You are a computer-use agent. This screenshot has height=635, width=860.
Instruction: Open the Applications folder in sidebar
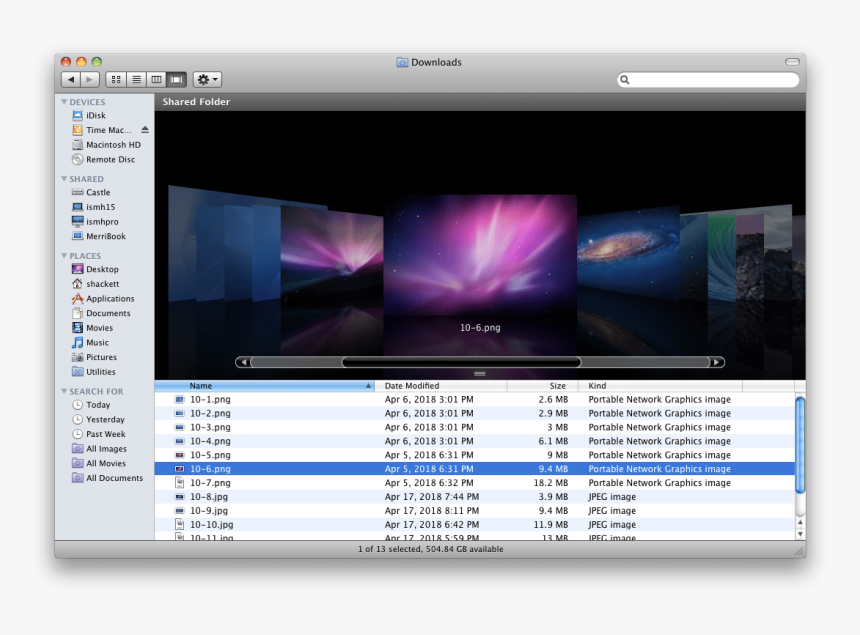click(x=103, y=298)
